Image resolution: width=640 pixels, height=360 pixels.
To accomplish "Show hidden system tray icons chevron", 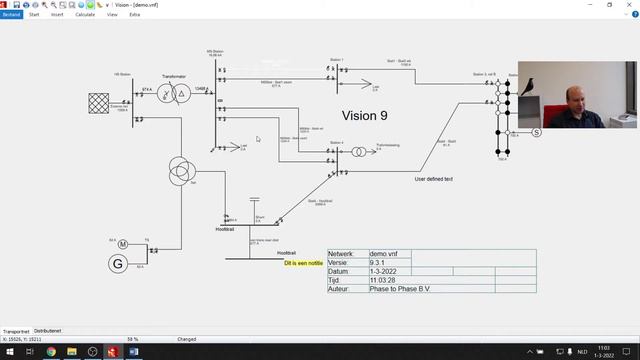I will pyautogui.click(x=530, y=351).
